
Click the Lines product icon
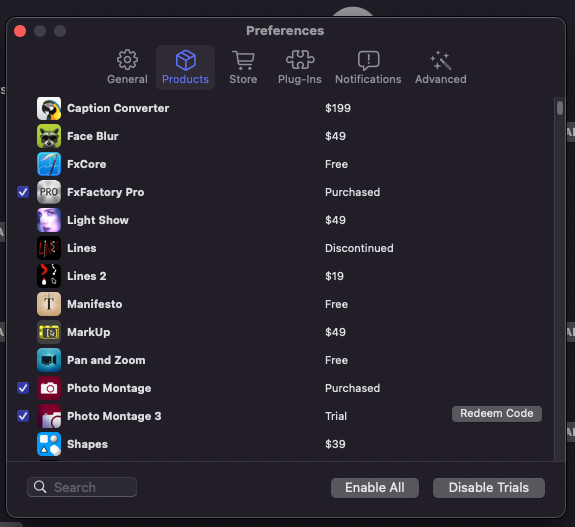[x=49, y=248]
